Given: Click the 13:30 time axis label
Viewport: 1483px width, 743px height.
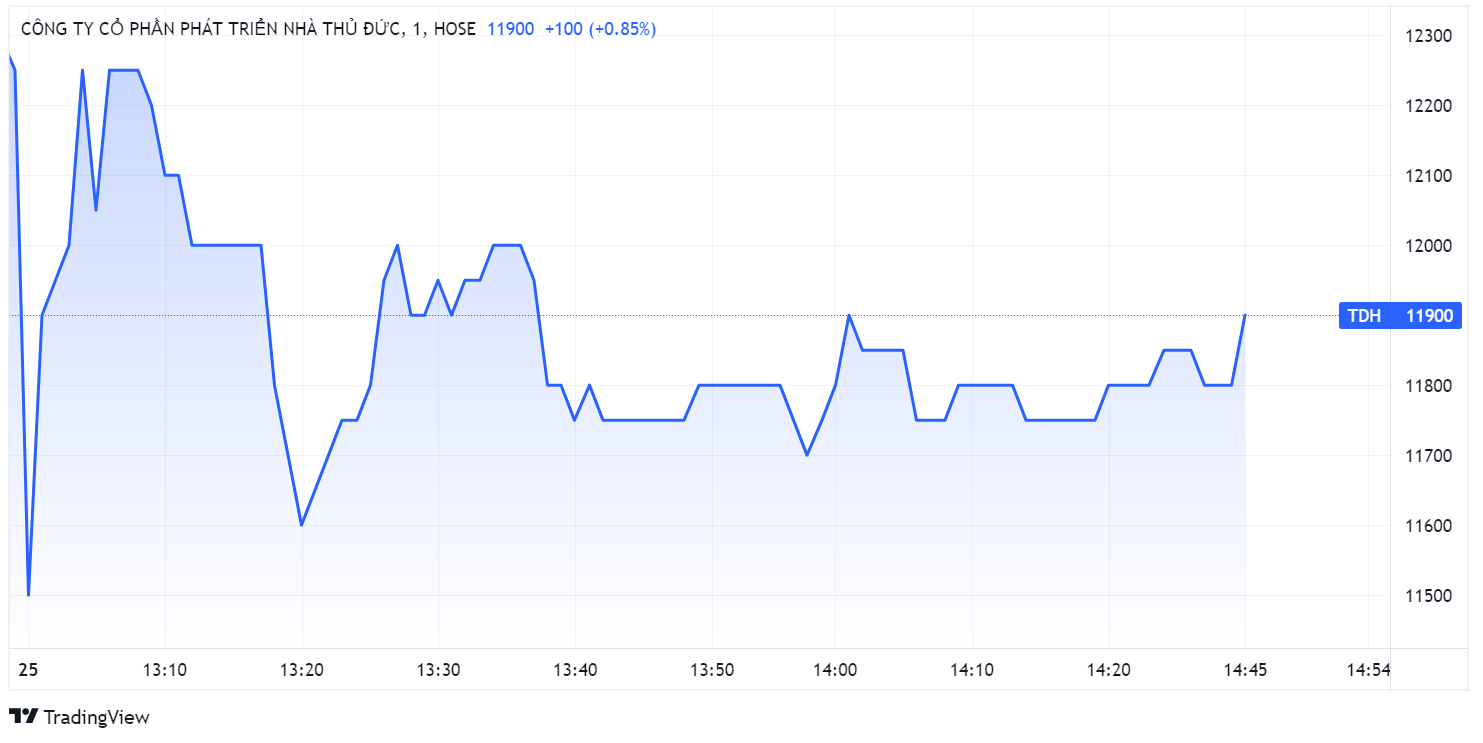Looking at the screenshot, I should click(438, 669).
